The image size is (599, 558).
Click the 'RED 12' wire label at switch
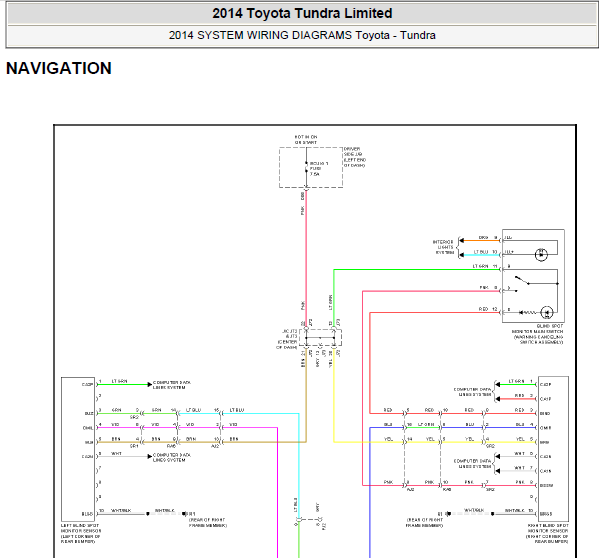(488, 309)
